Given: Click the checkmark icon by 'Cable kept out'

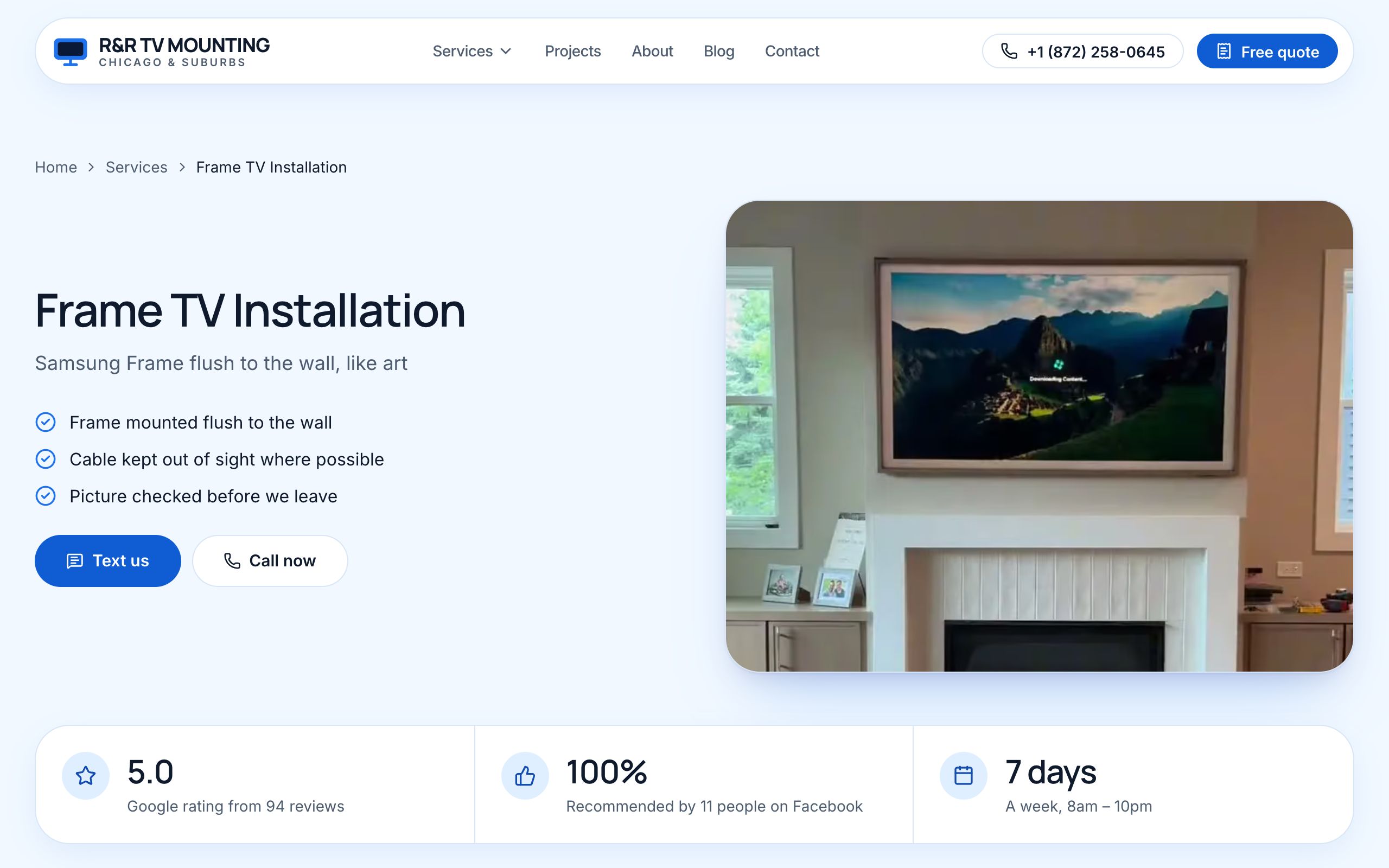Looking at the screenshot, I should (46, 459).
